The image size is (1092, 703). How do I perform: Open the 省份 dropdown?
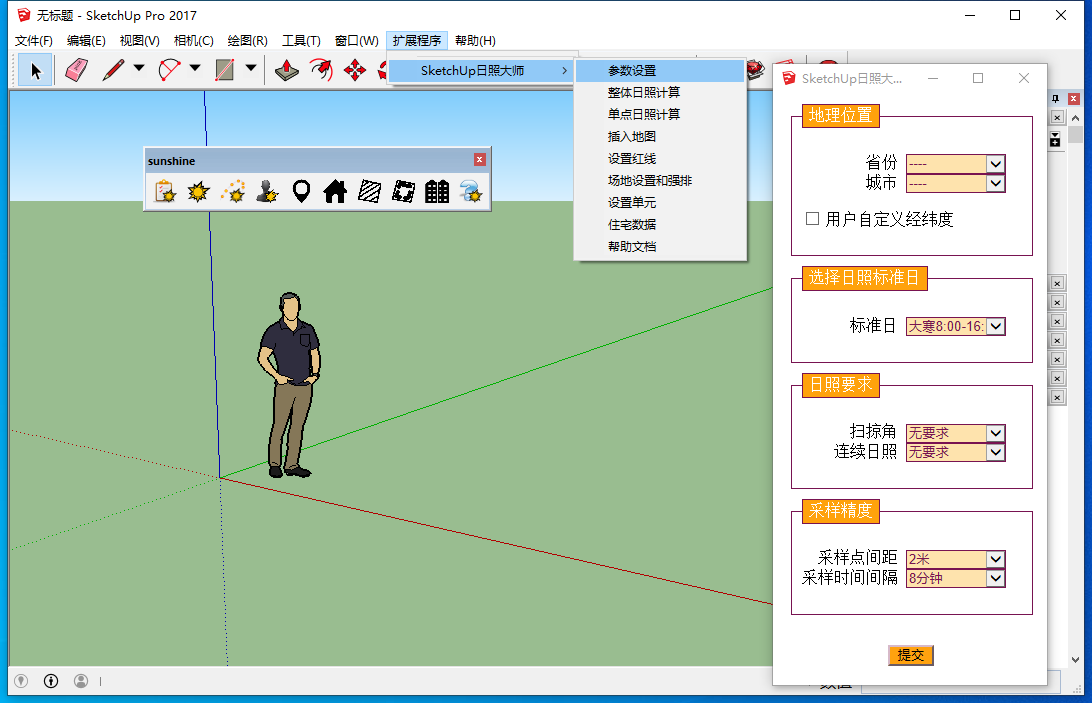coord(994,164)
